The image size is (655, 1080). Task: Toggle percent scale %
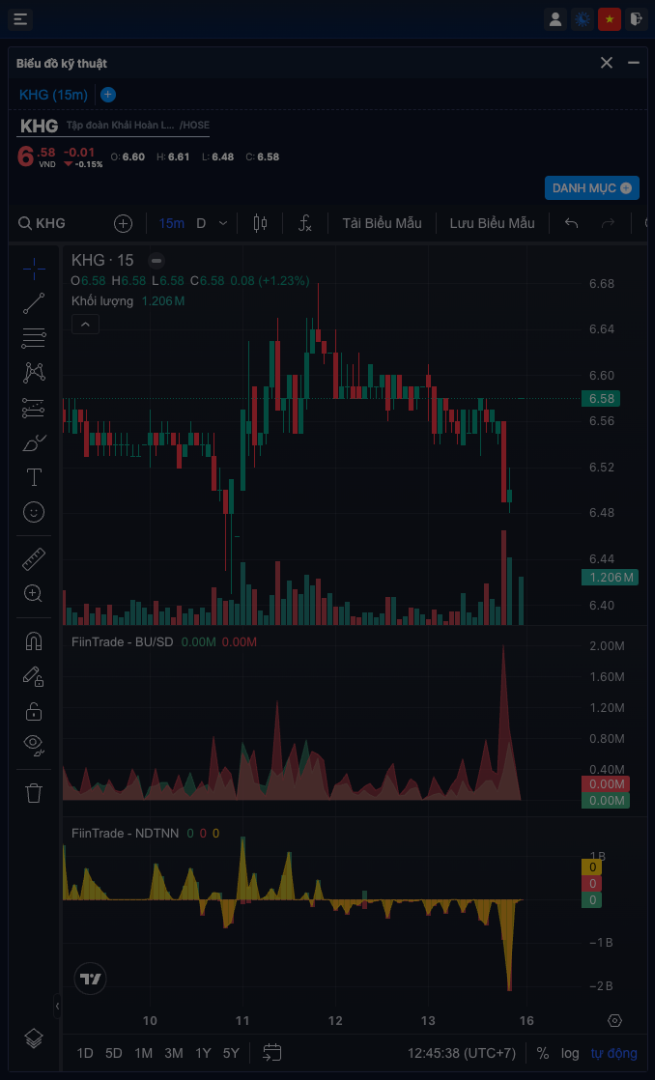click(x=543, y=1053)
